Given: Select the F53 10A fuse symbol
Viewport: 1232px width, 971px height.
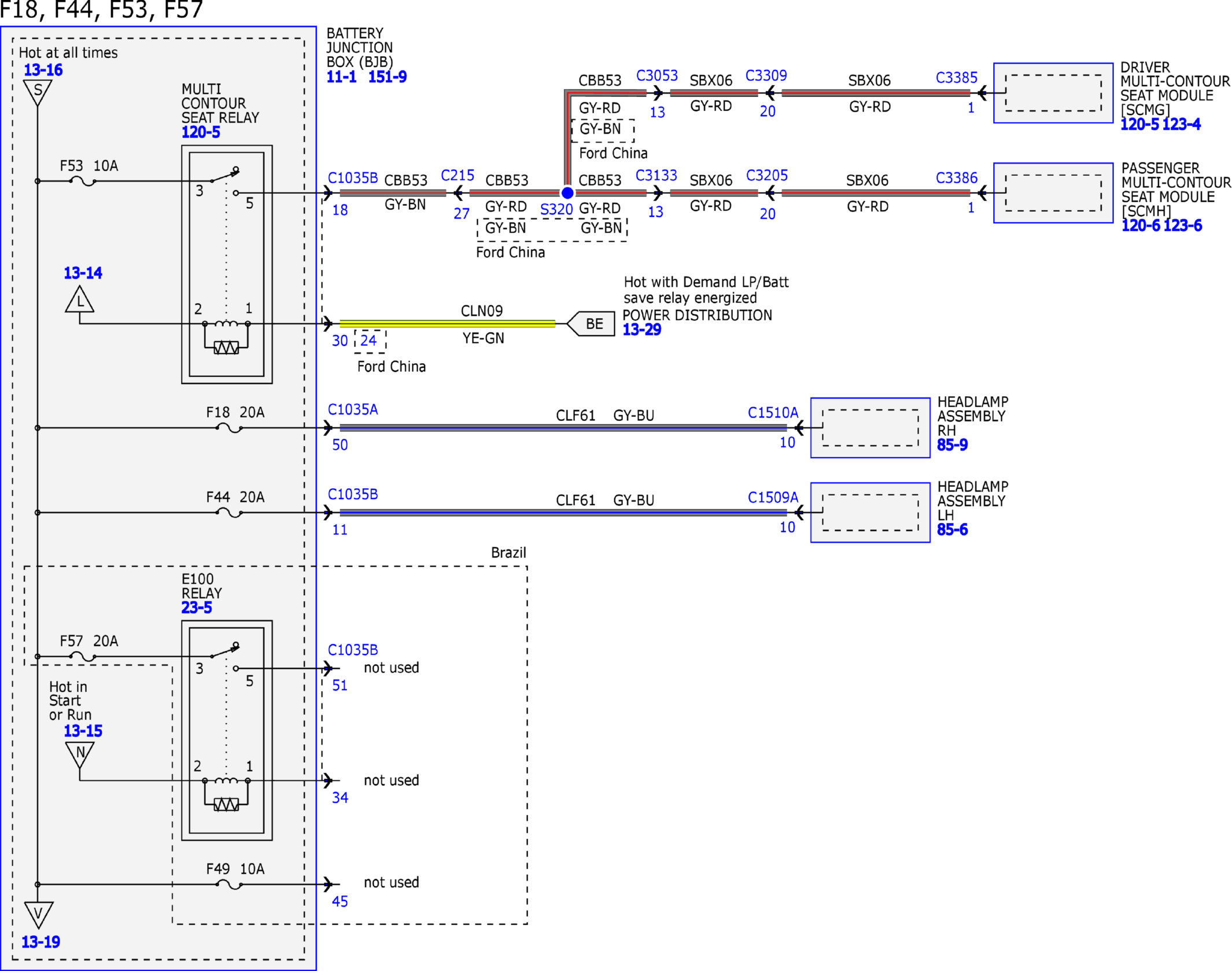Looking at the screenshot, I should (x=83, y=181).
